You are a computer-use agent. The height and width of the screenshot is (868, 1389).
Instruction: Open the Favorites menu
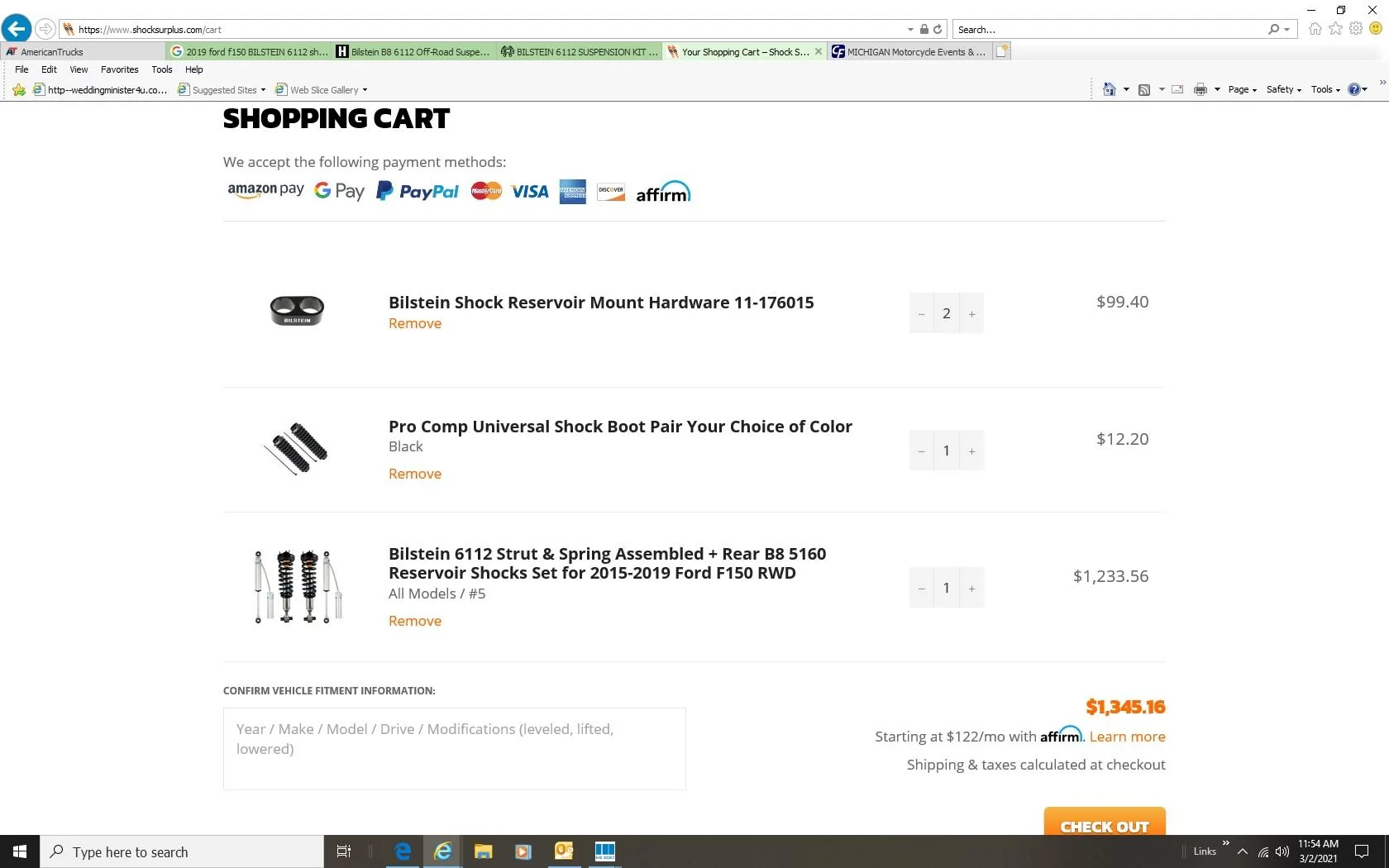click(119, 69)
